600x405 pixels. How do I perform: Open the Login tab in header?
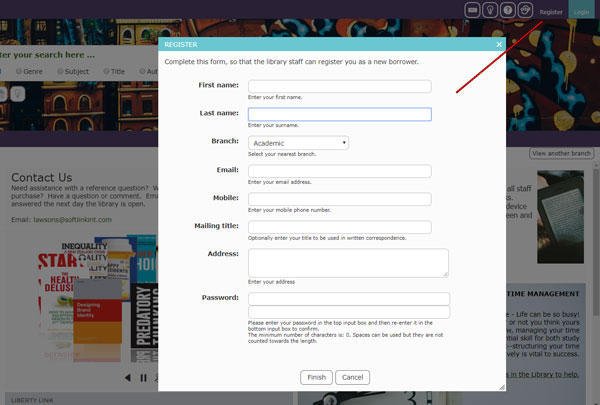click(582, 12)
